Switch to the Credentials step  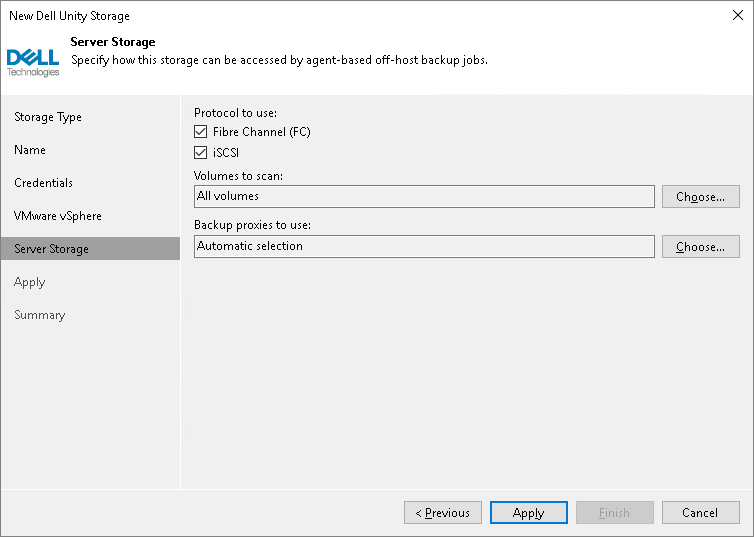click(43, 183)
